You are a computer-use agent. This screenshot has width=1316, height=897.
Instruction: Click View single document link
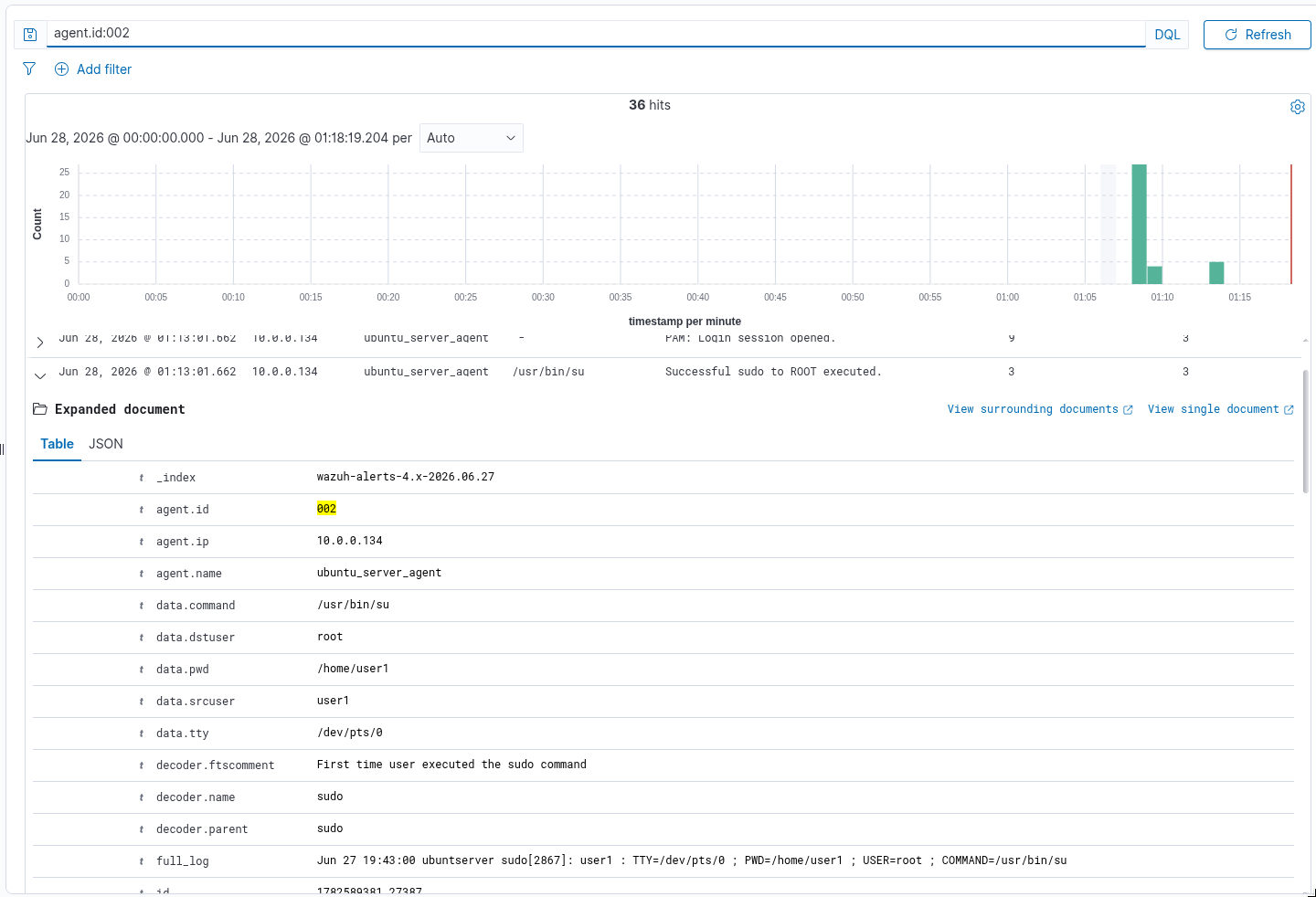[1213, 409]
